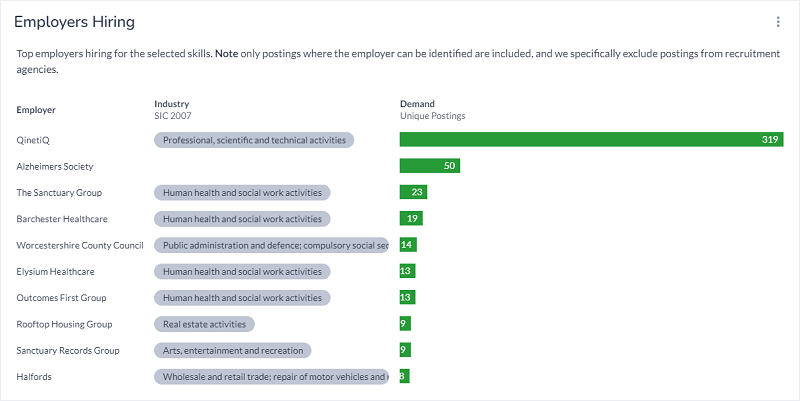
Task: Select Rooftop Housing Group employer
Action: (x=64, y=324)
